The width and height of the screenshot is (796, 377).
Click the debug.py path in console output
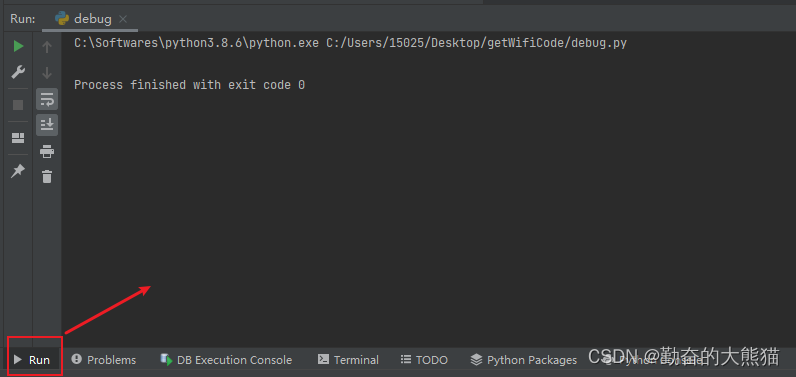tap(476, 43)
